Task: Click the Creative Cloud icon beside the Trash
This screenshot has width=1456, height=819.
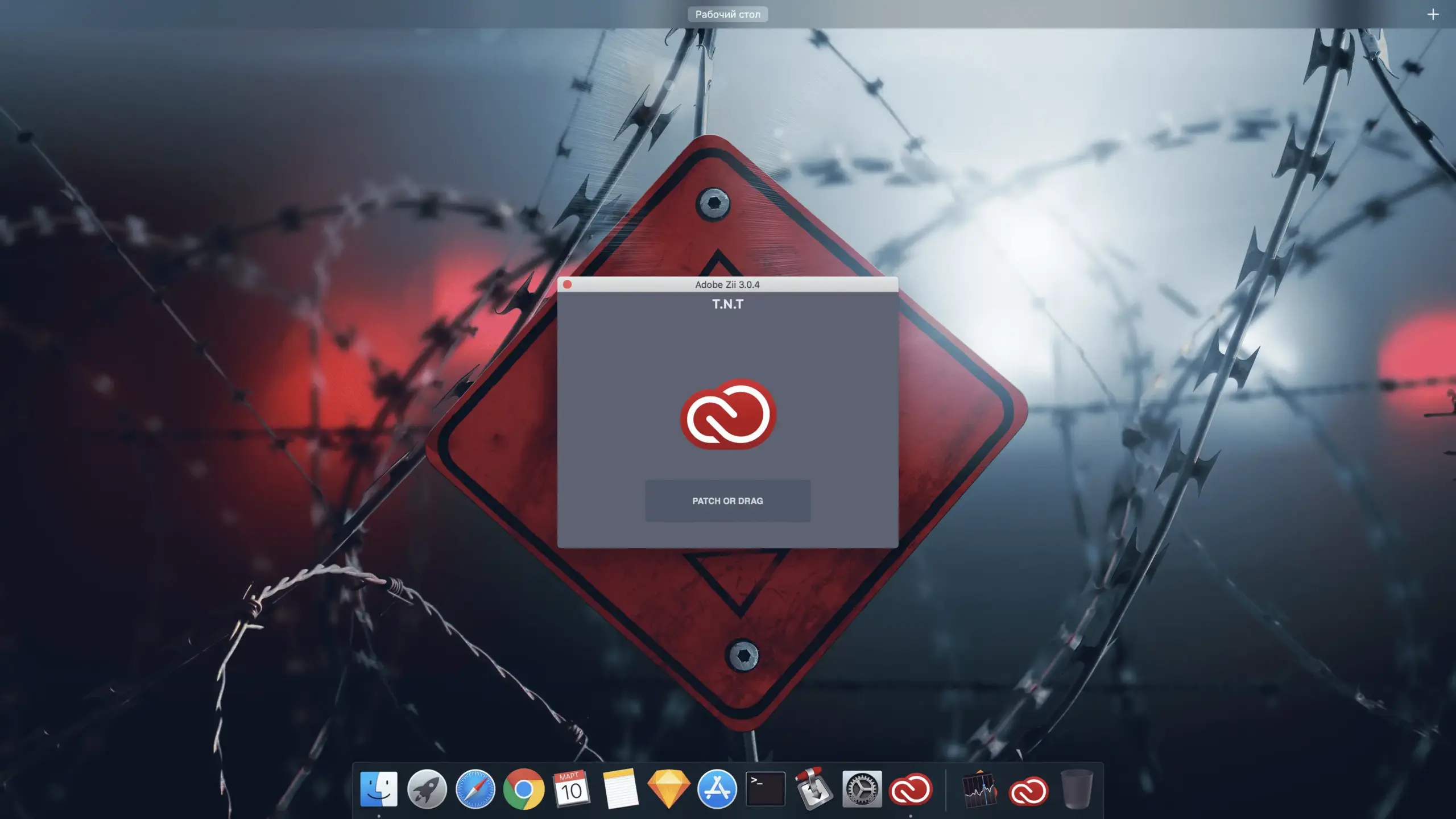Action: (1028, 791)
